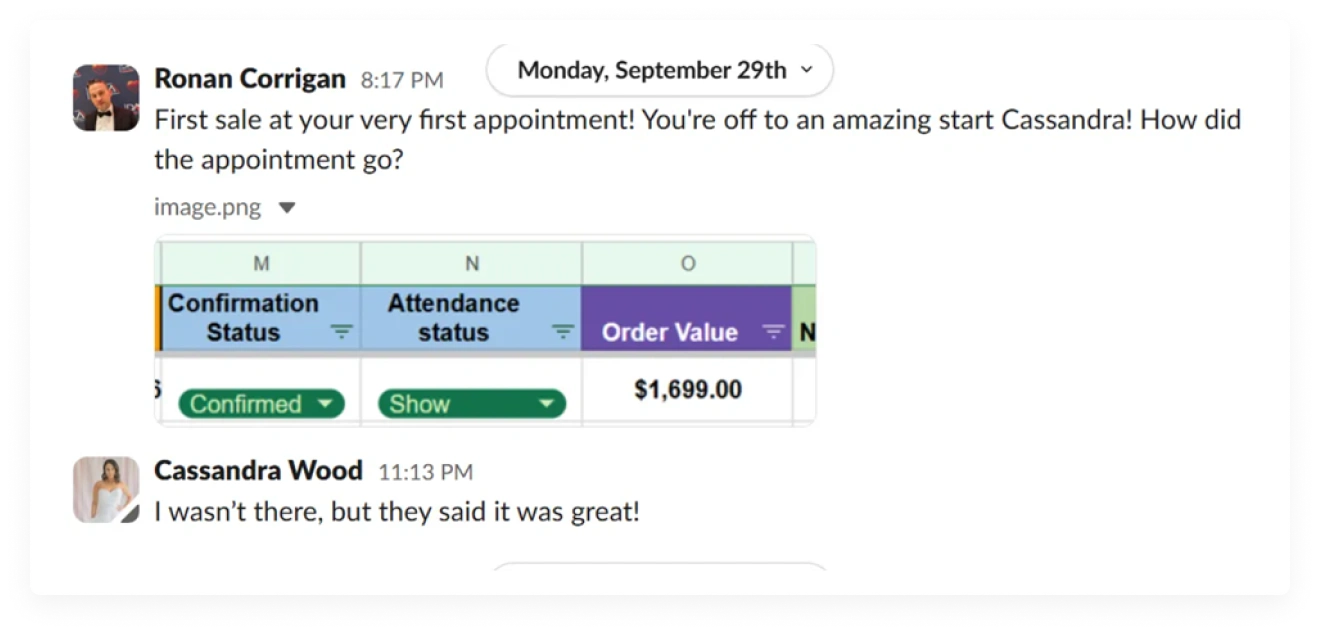Select column M header in spreadsheet
The width and height of the screenshot is (1320, 635).
[261, 263]
